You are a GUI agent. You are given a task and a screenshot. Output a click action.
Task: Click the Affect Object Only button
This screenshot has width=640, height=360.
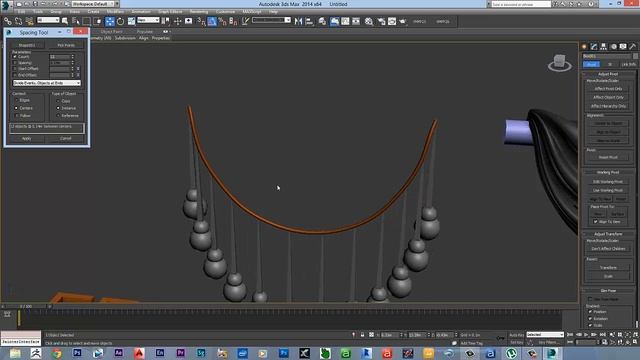pos(608,98)
